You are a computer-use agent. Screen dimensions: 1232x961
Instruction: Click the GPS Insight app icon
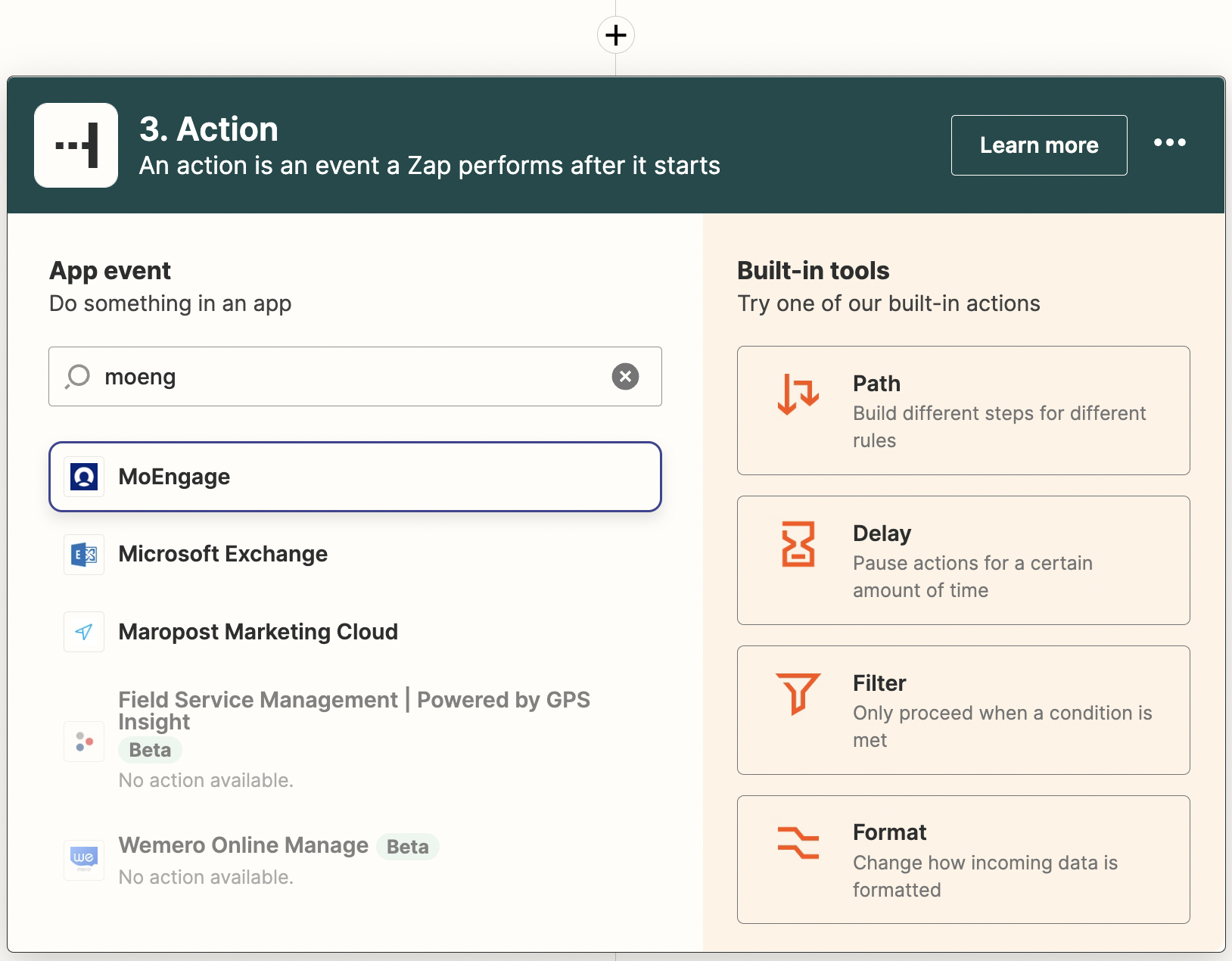(83, 742)
